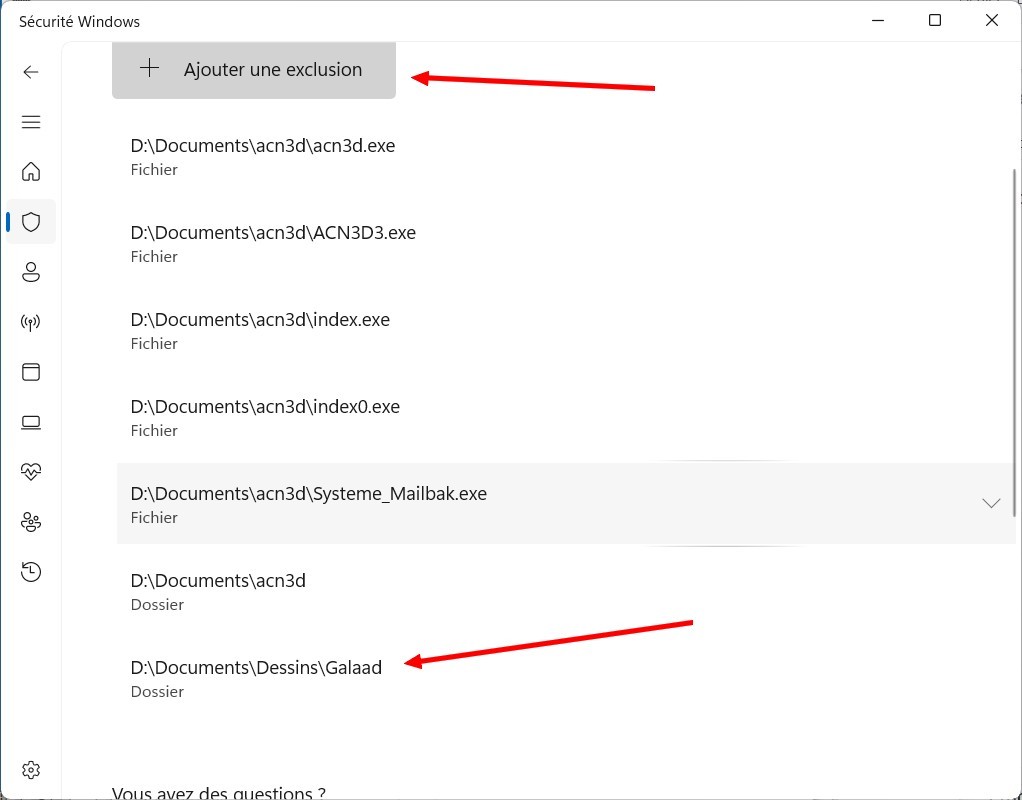Select the index.exe exclusion entry
This screenshot has height=800, width=1022.
click(x=260, y=330)
